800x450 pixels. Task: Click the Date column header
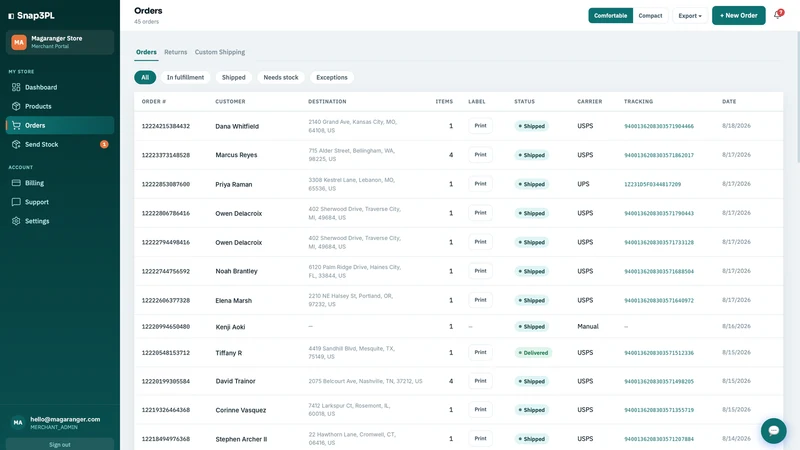(729, 102)
